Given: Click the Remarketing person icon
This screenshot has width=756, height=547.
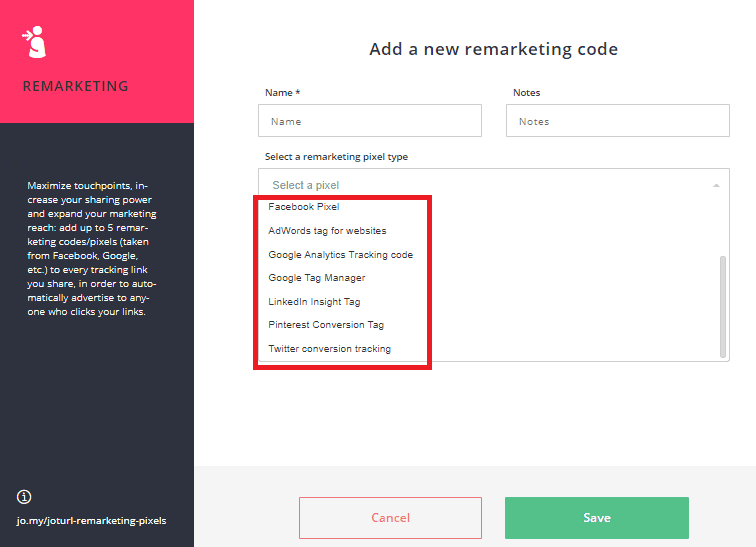Looking at the screenshot, I should click(x=35, y=42).
